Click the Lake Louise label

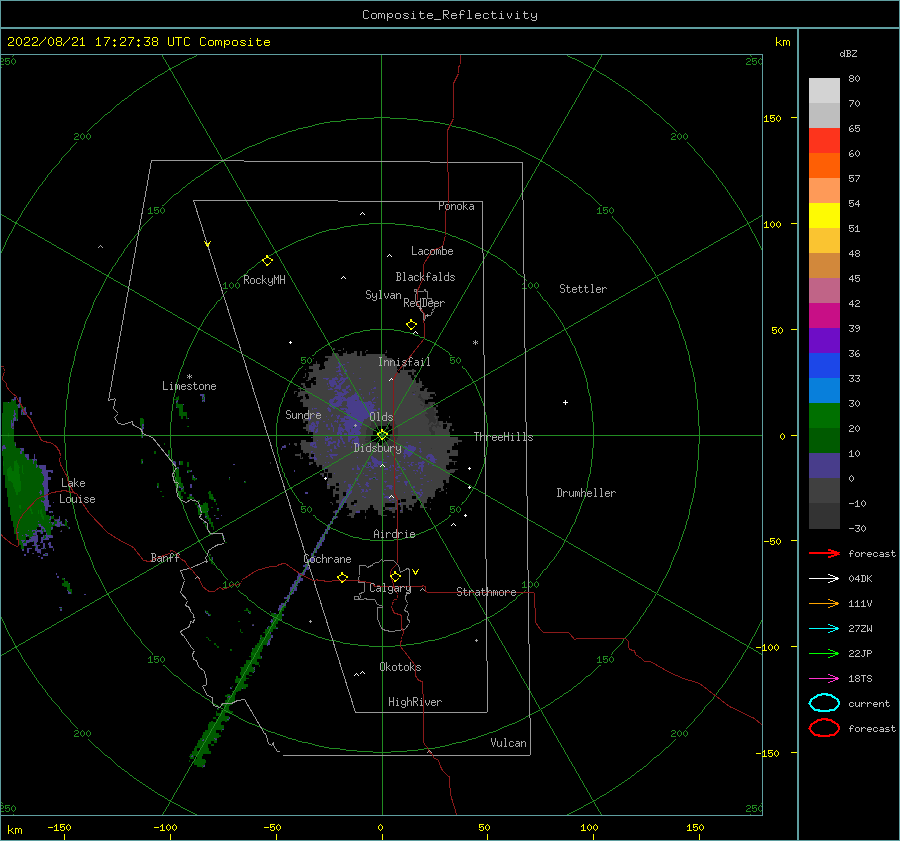pos(77,491)
